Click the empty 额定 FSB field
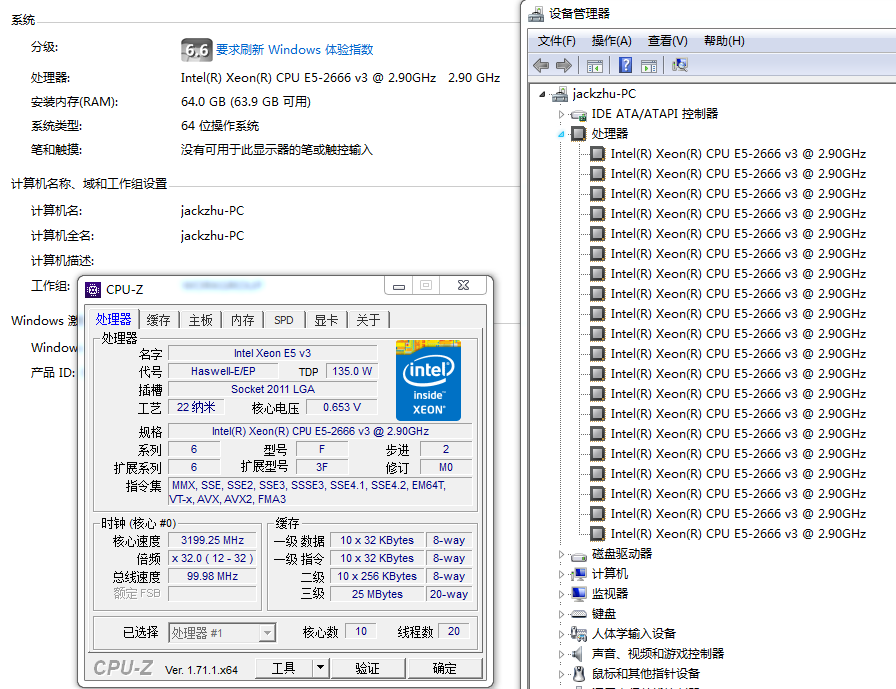896x689 pixels. (212, 594)
